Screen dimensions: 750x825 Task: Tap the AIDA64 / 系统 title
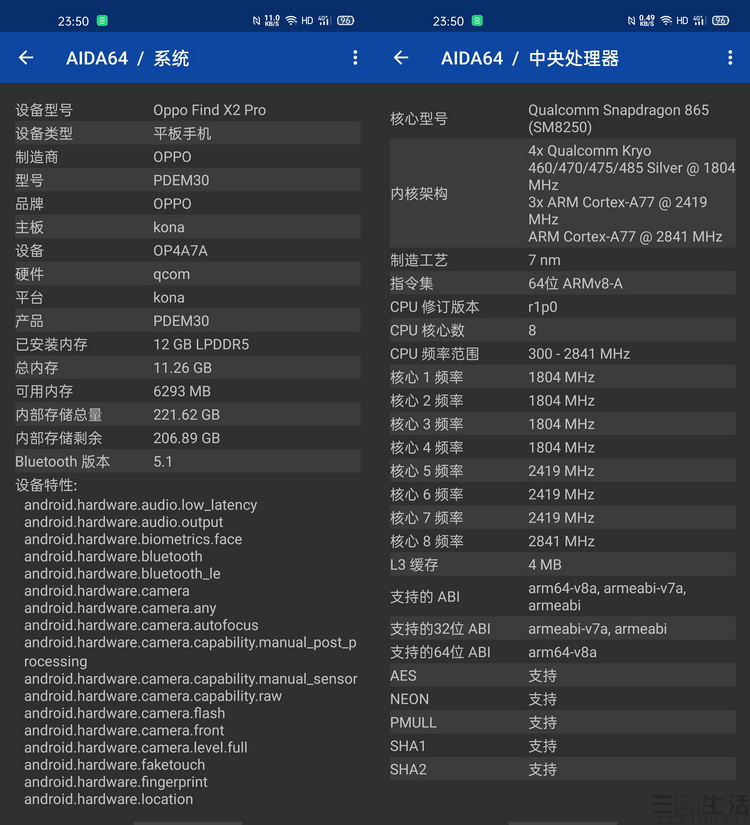pos(127,58)
